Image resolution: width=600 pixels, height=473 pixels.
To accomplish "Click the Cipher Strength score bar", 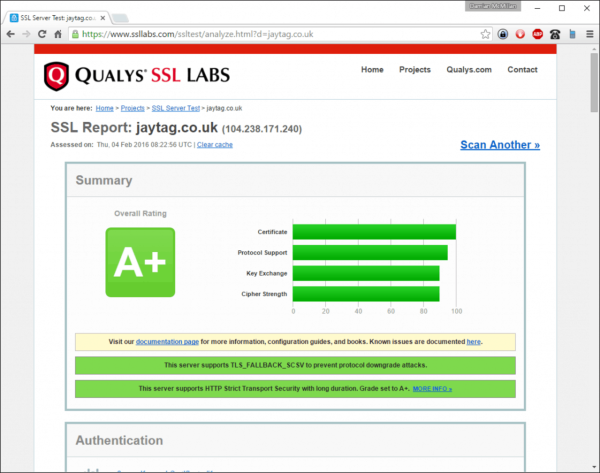I will point(366,294).
